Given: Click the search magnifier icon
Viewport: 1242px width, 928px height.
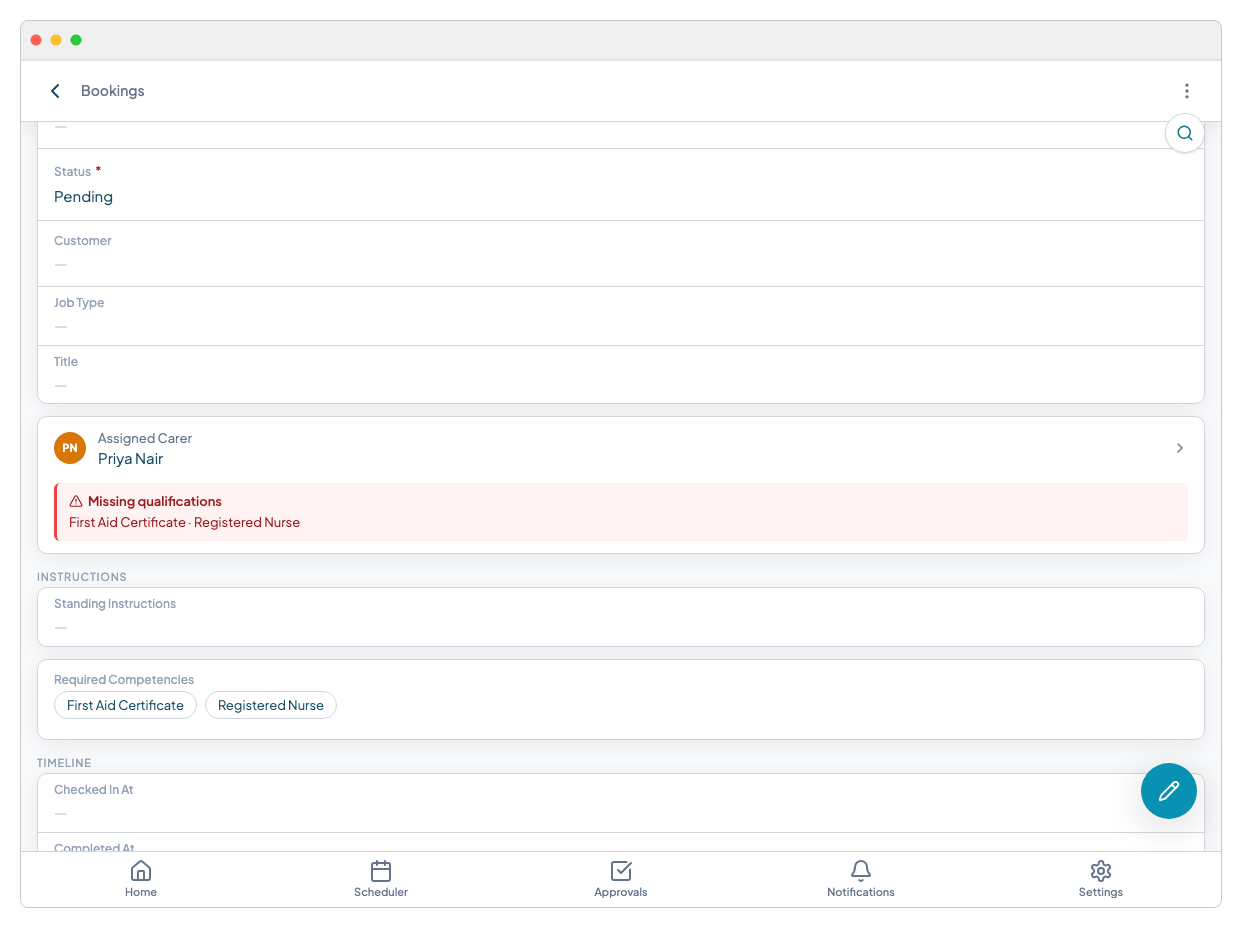Looking at the screenshot, I should click(x=1184, y=133).
